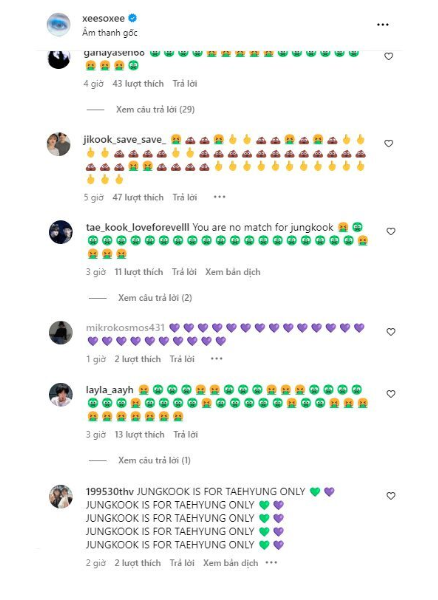Like the layla_aayh comment with the heart

tap(391, 394)
